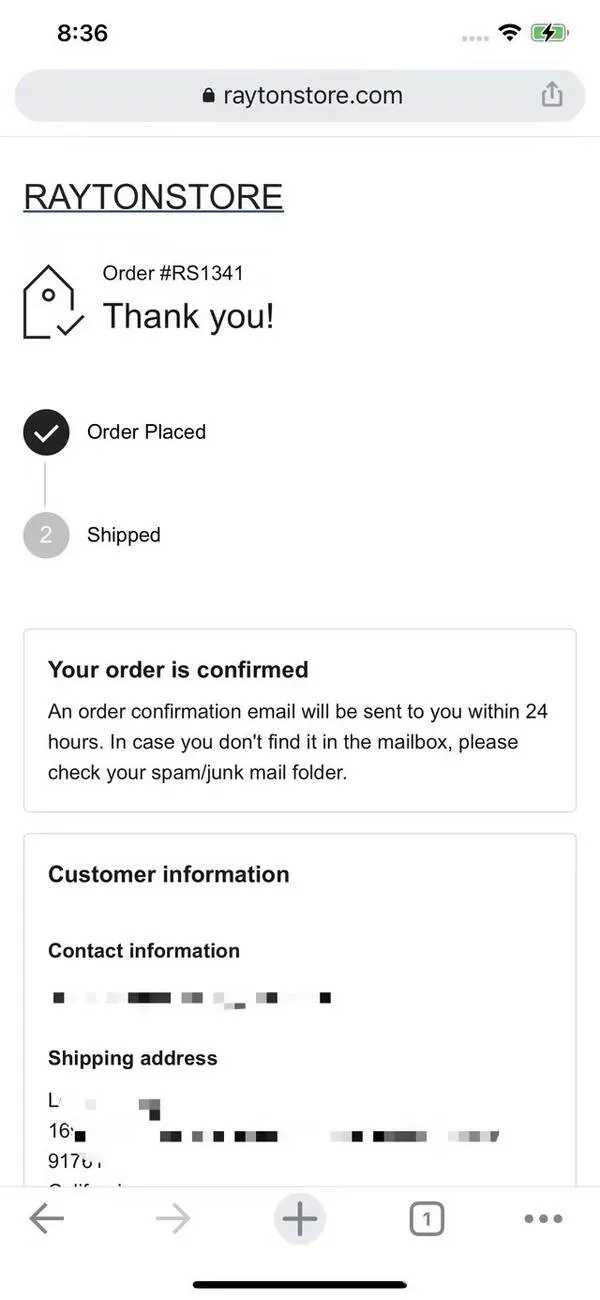
Task: Open the tab switcher showing 1
Action: [x=427, y=1218]
